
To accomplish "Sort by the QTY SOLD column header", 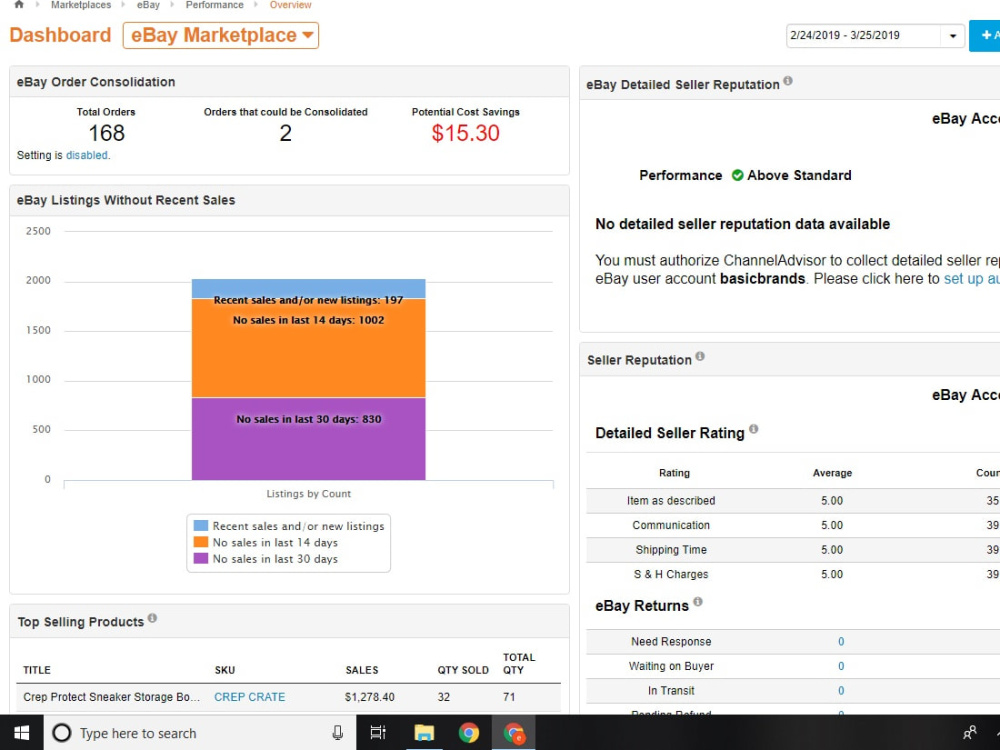I will point(463,670).
